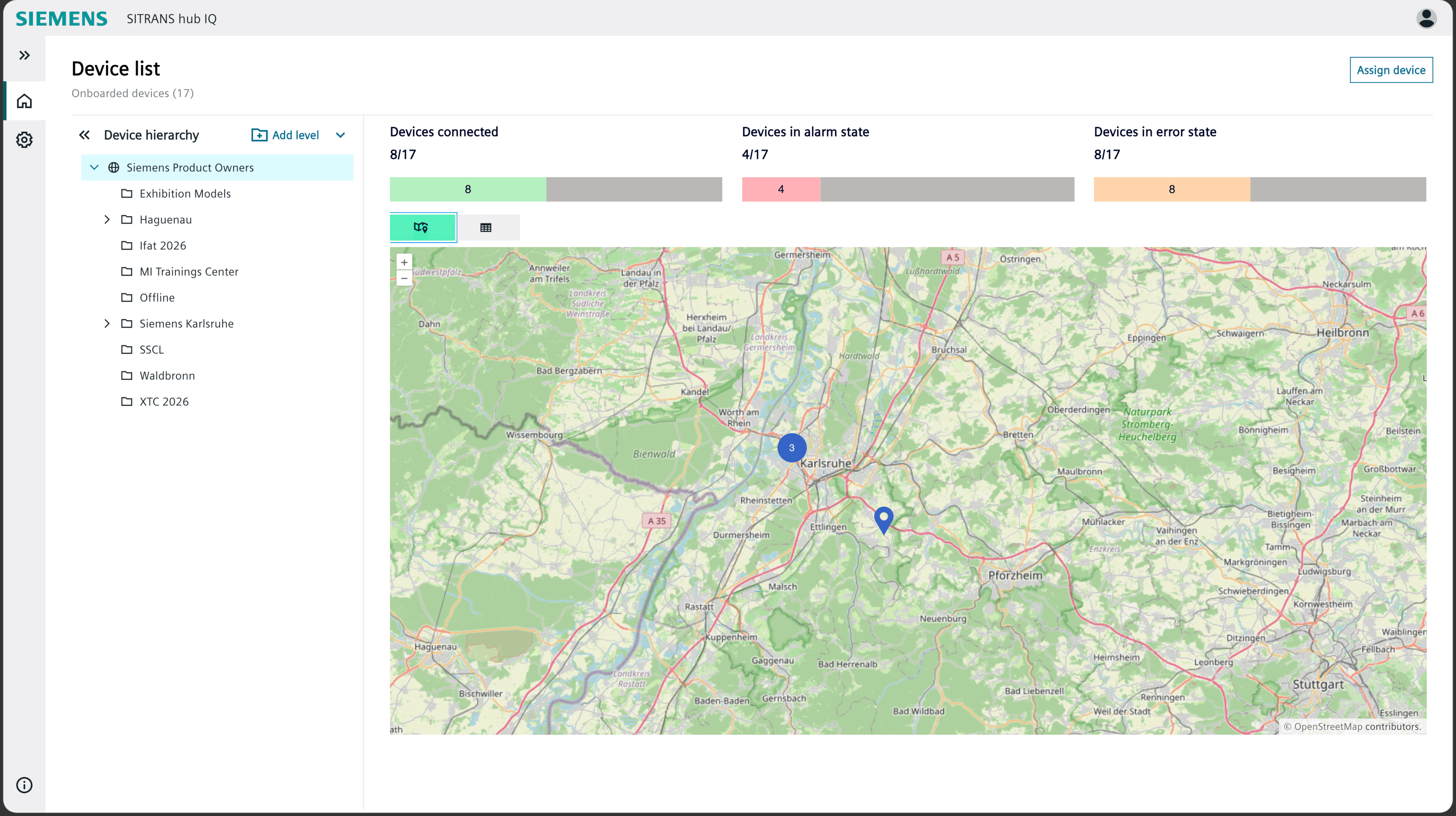Screen dimensions: 1456x816
Task: Select the Offline level
Action: [x=157, y=297]
